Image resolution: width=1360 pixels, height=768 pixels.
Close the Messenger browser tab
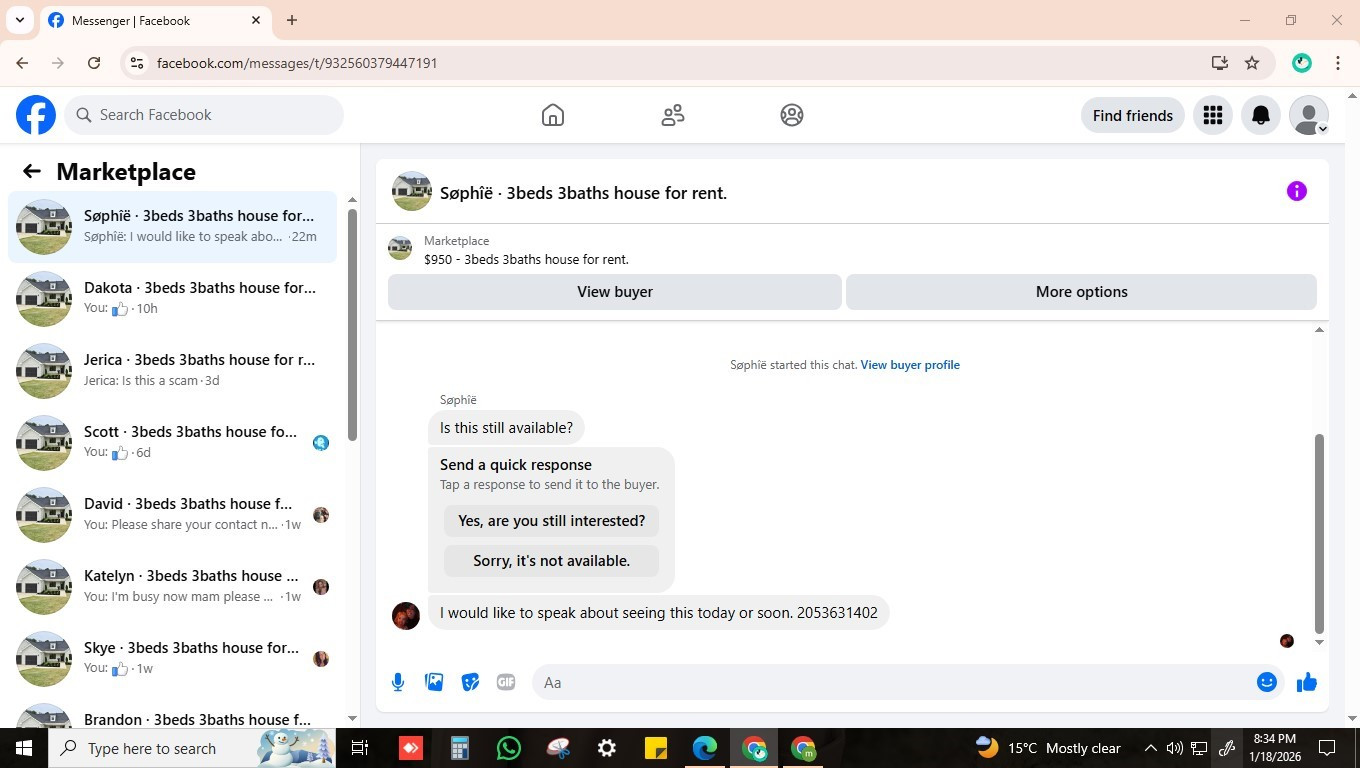pyautogui.click(x=256, y=20)
